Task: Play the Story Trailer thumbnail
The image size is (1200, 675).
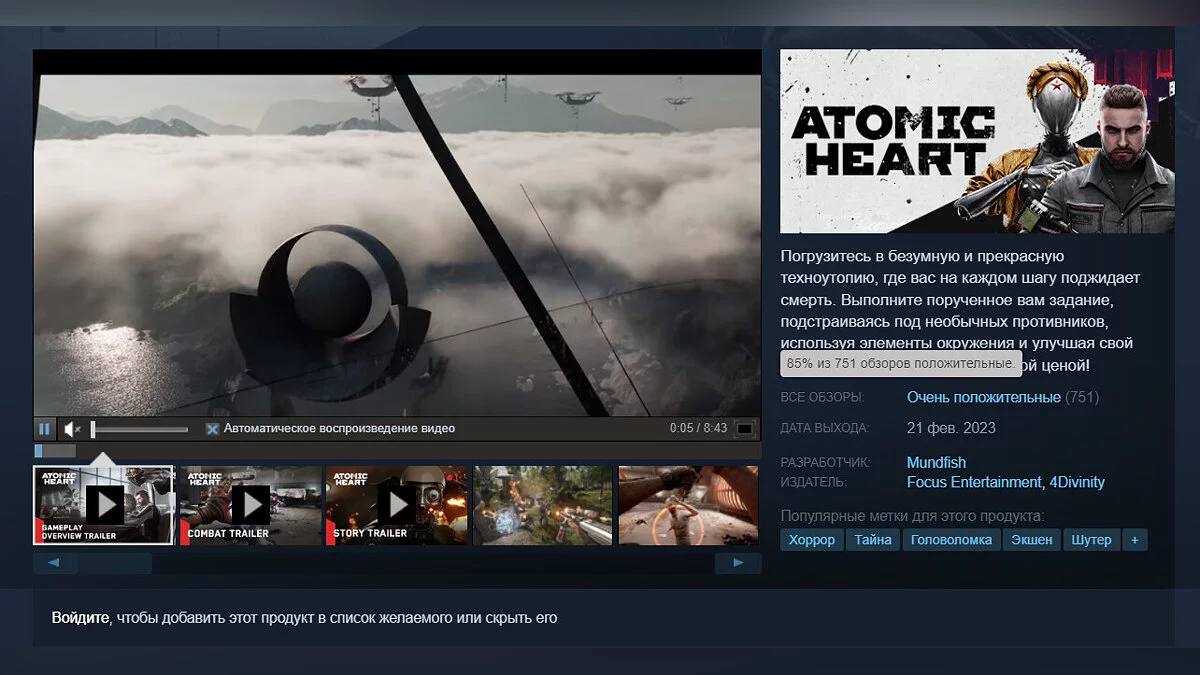Action: (397, 505)
